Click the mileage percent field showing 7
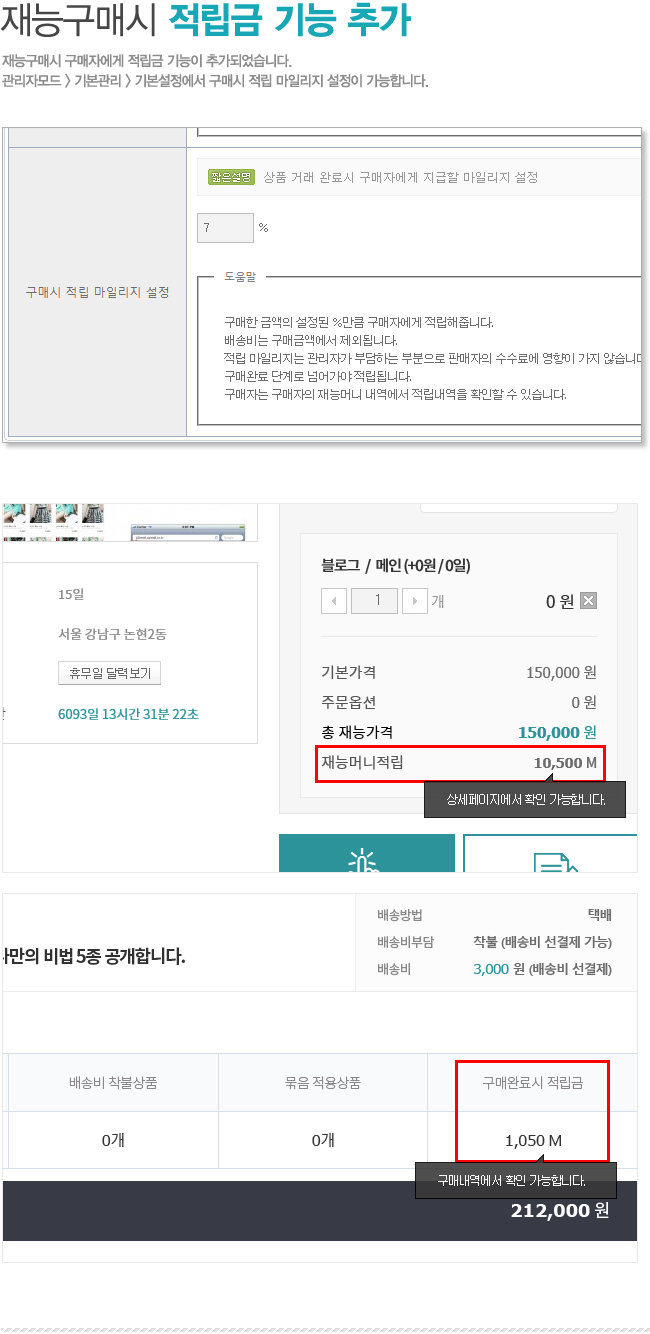Screen dimensions: 650x1334 225,228
